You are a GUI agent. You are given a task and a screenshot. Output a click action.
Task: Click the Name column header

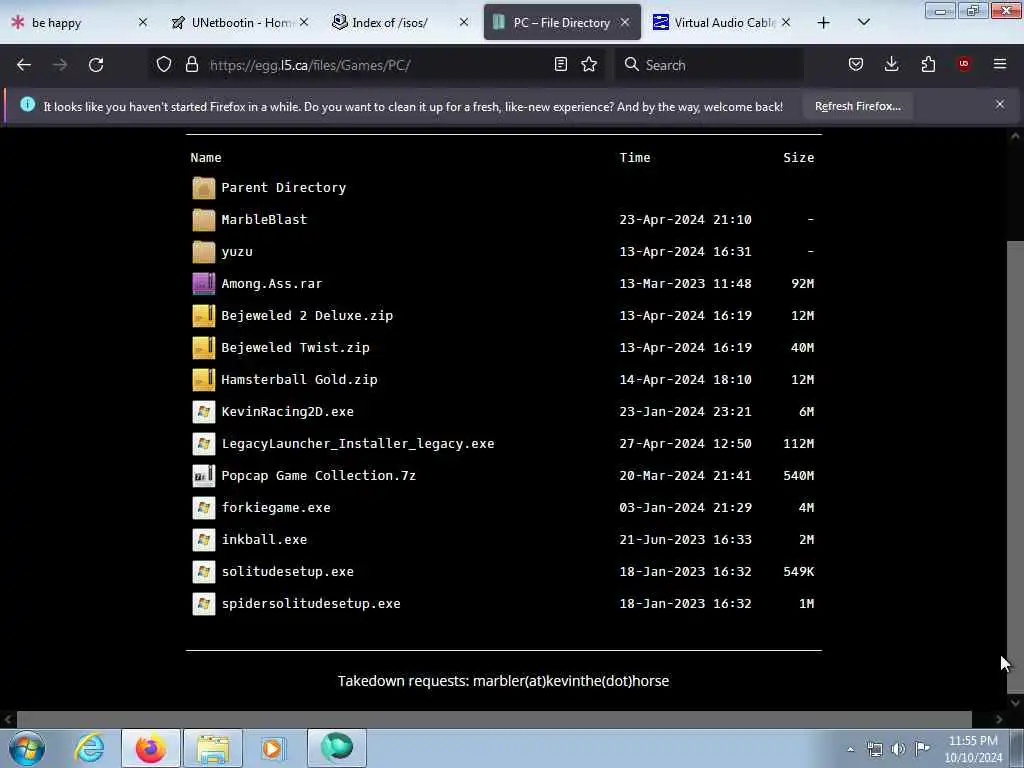(x=206, y=157)
